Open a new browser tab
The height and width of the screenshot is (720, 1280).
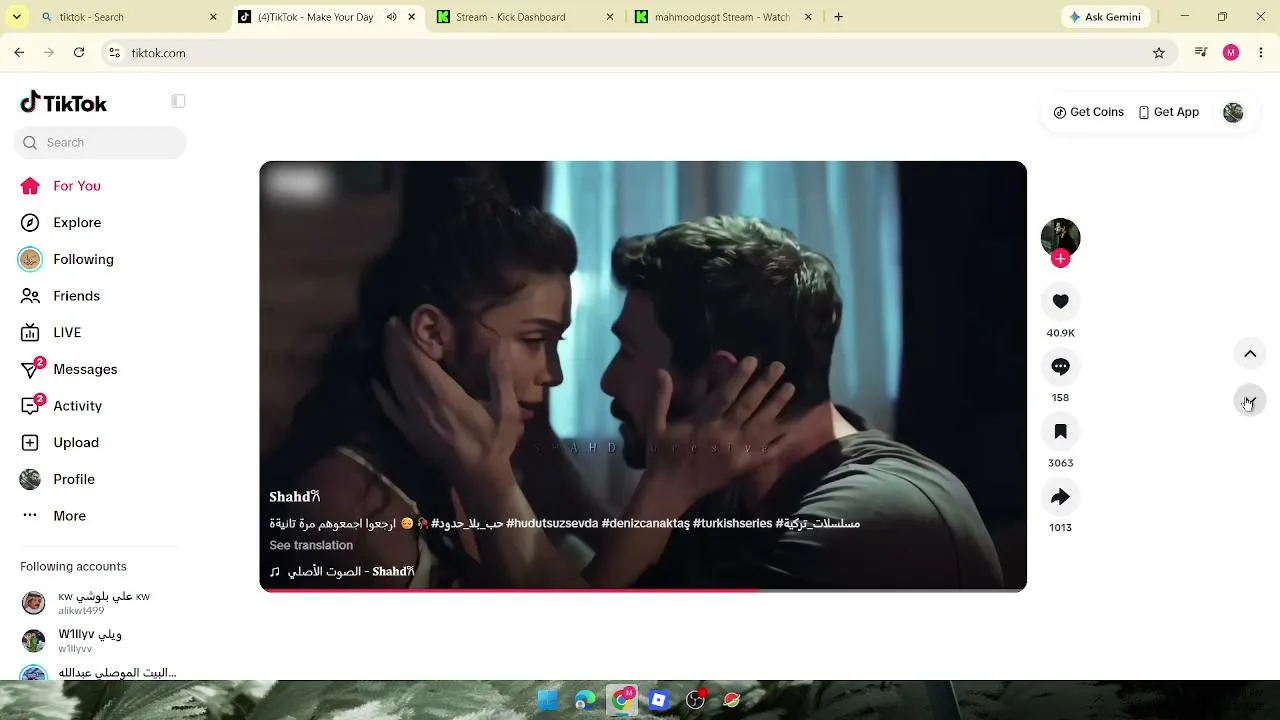click(x=838, y=17)
